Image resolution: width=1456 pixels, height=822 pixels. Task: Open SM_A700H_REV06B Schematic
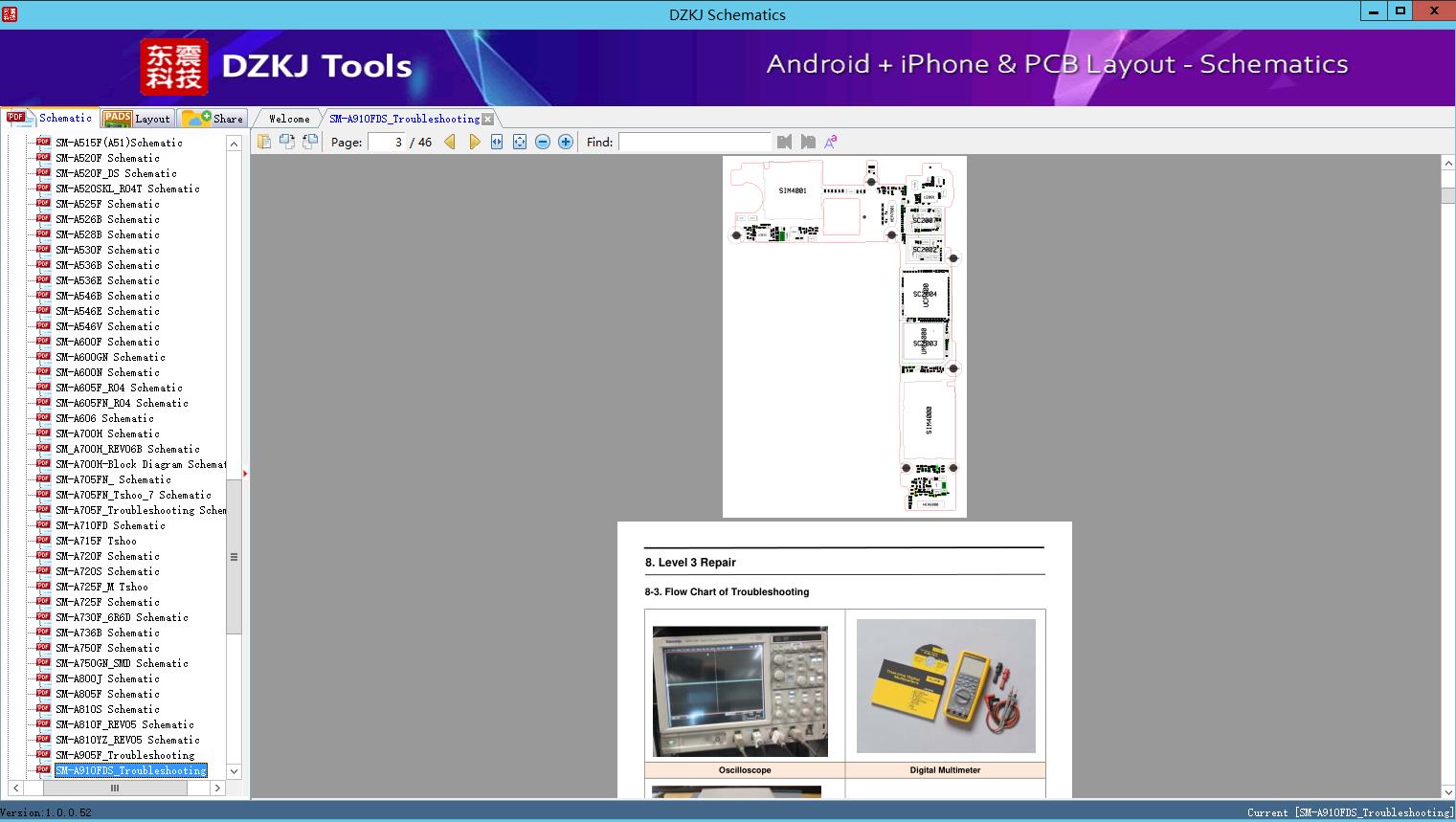pos(127,449)
